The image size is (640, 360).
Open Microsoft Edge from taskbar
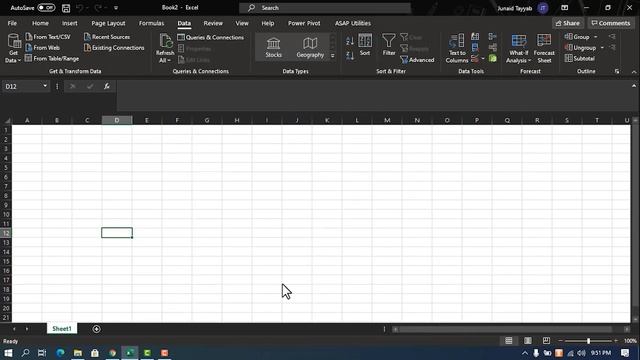[60, 353]
